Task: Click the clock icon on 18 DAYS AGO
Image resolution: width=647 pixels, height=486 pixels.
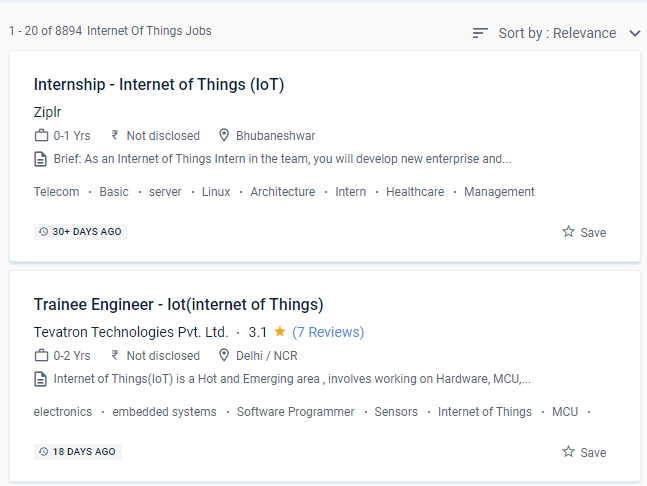Action: coord(43,452)
